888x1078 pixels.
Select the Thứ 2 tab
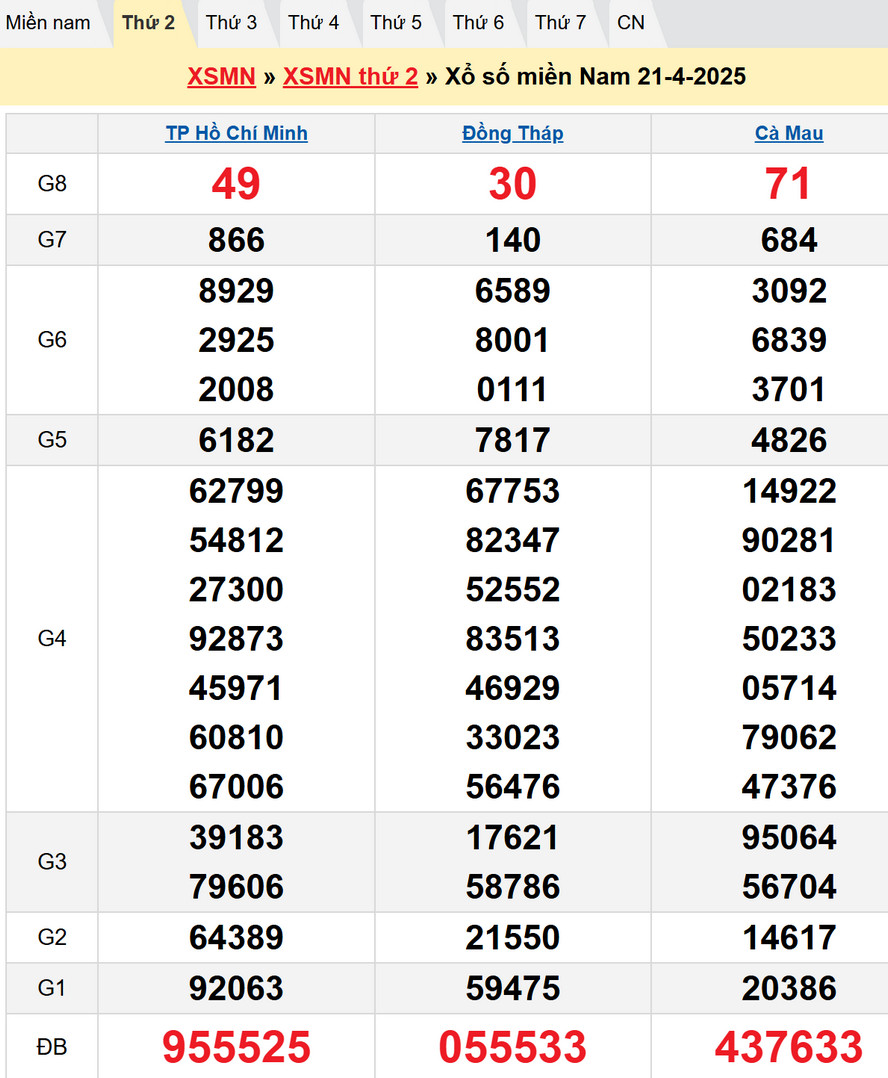coord(148,23)
